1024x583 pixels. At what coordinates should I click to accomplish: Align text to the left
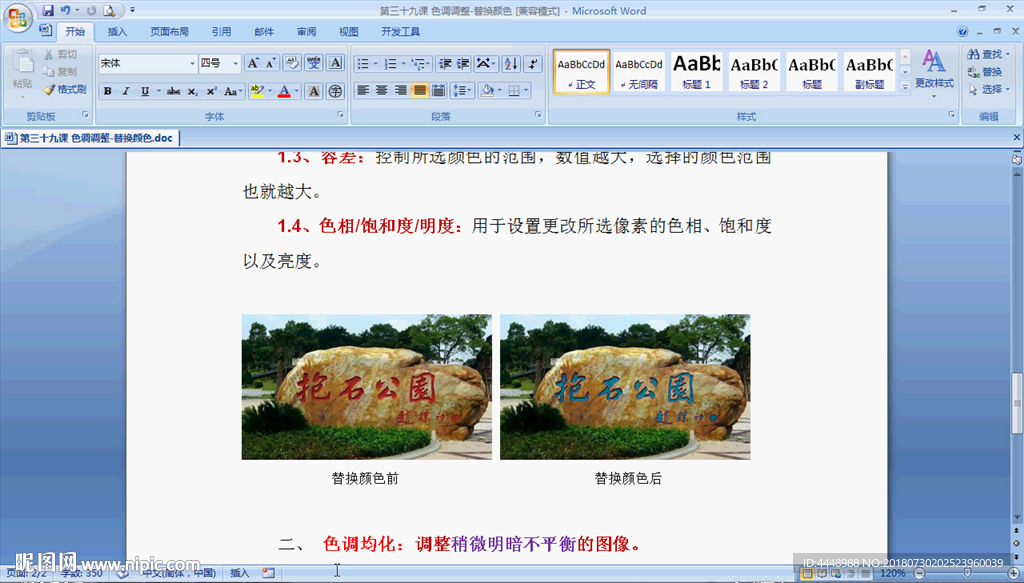pos(363,91)
